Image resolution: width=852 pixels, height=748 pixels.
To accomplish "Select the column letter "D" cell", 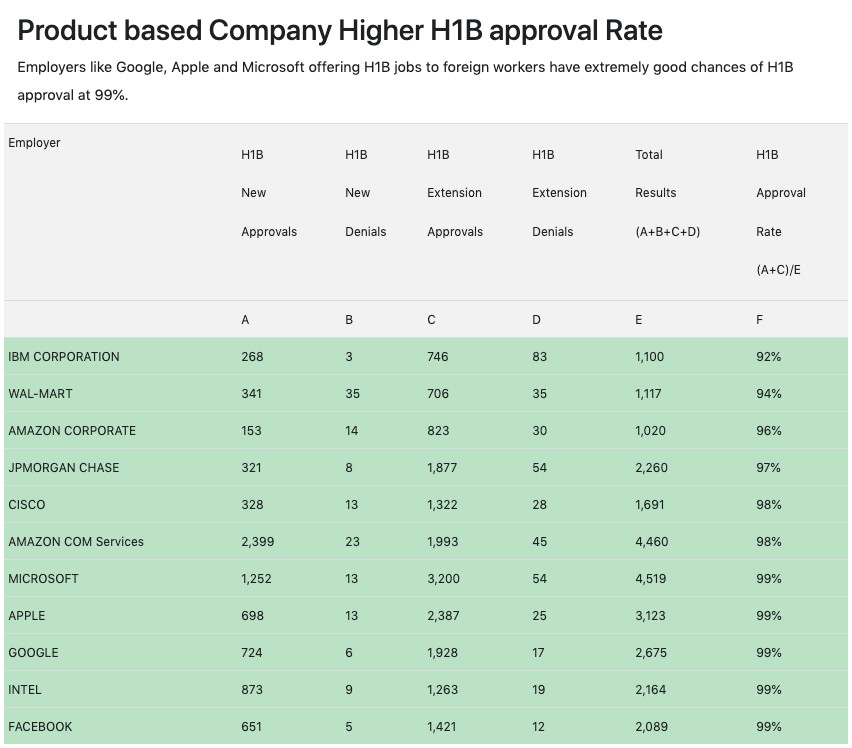I will click(536, 320).
